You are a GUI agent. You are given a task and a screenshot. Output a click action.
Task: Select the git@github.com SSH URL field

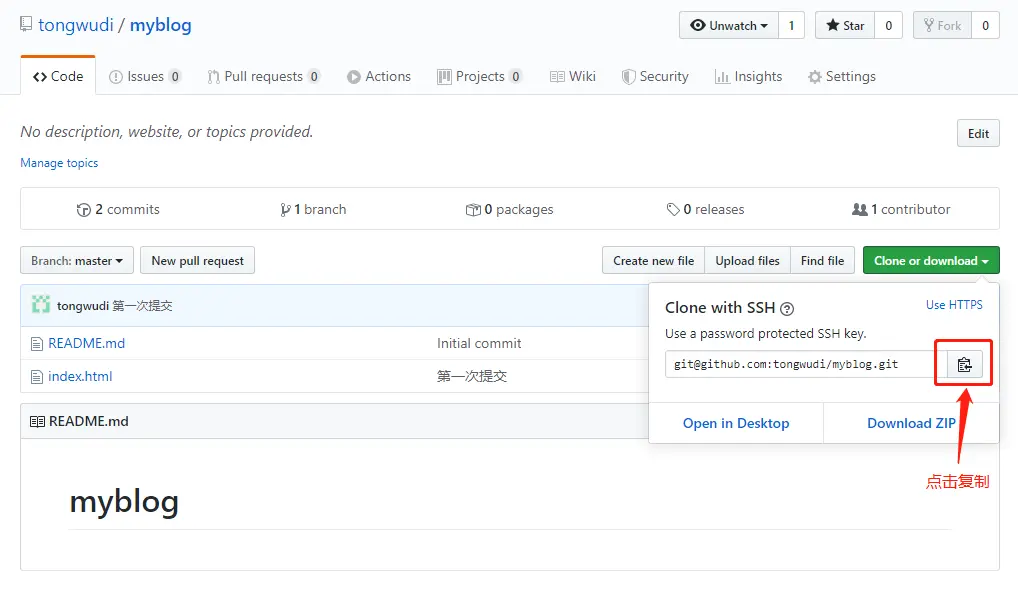pyautogui.click(x=806, y=364)
